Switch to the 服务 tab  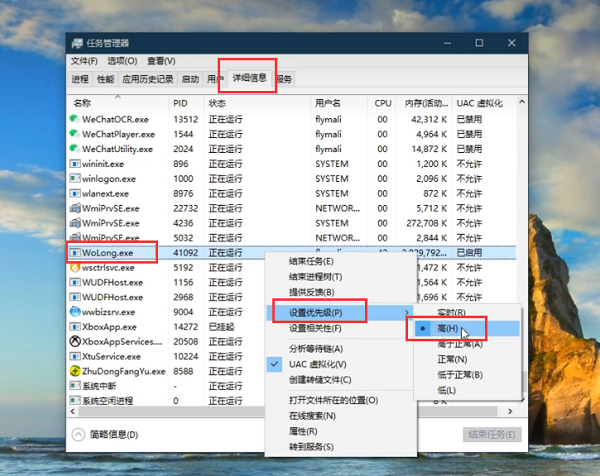285,79
